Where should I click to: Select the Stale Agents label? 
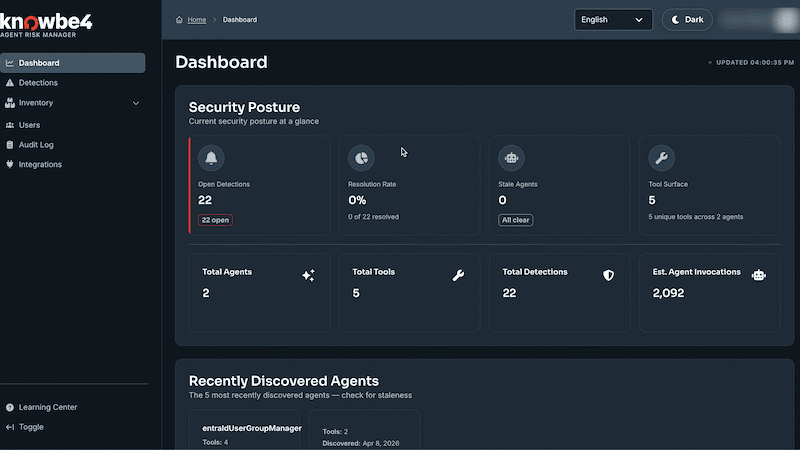[x=518, y=184]
